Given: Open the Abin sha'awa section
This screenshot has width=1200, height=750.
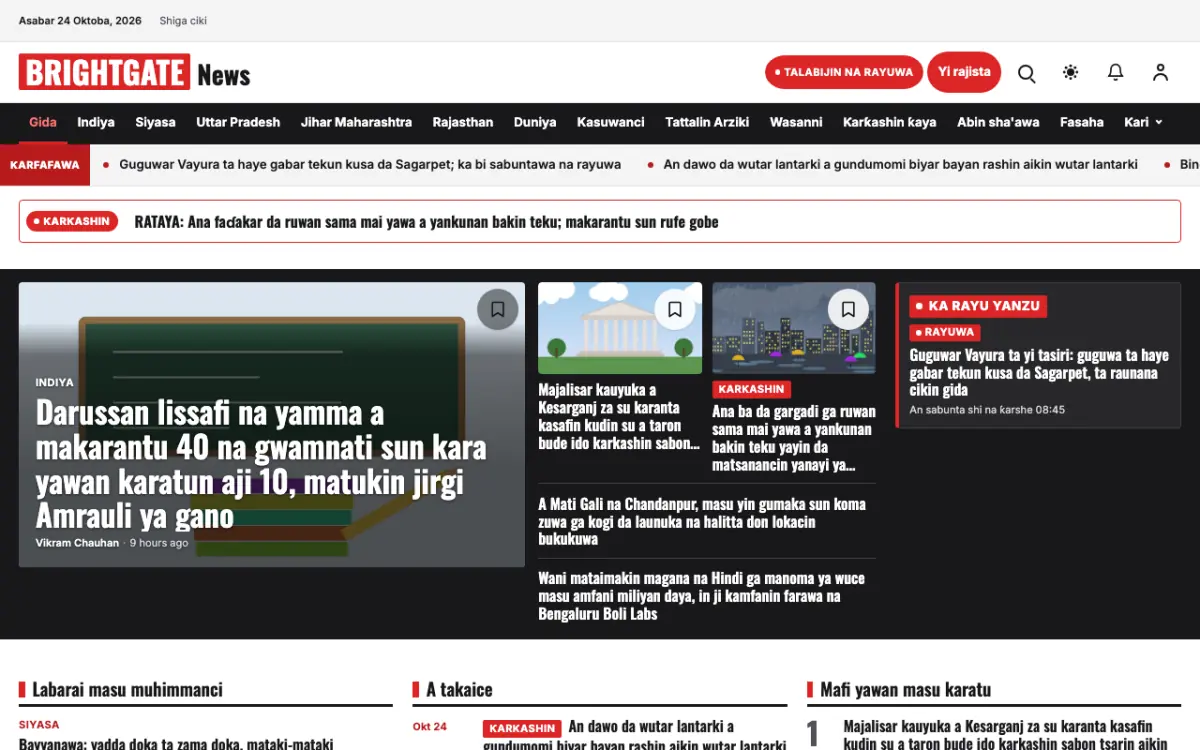Looking at the screenshot, I should [998, 122].
